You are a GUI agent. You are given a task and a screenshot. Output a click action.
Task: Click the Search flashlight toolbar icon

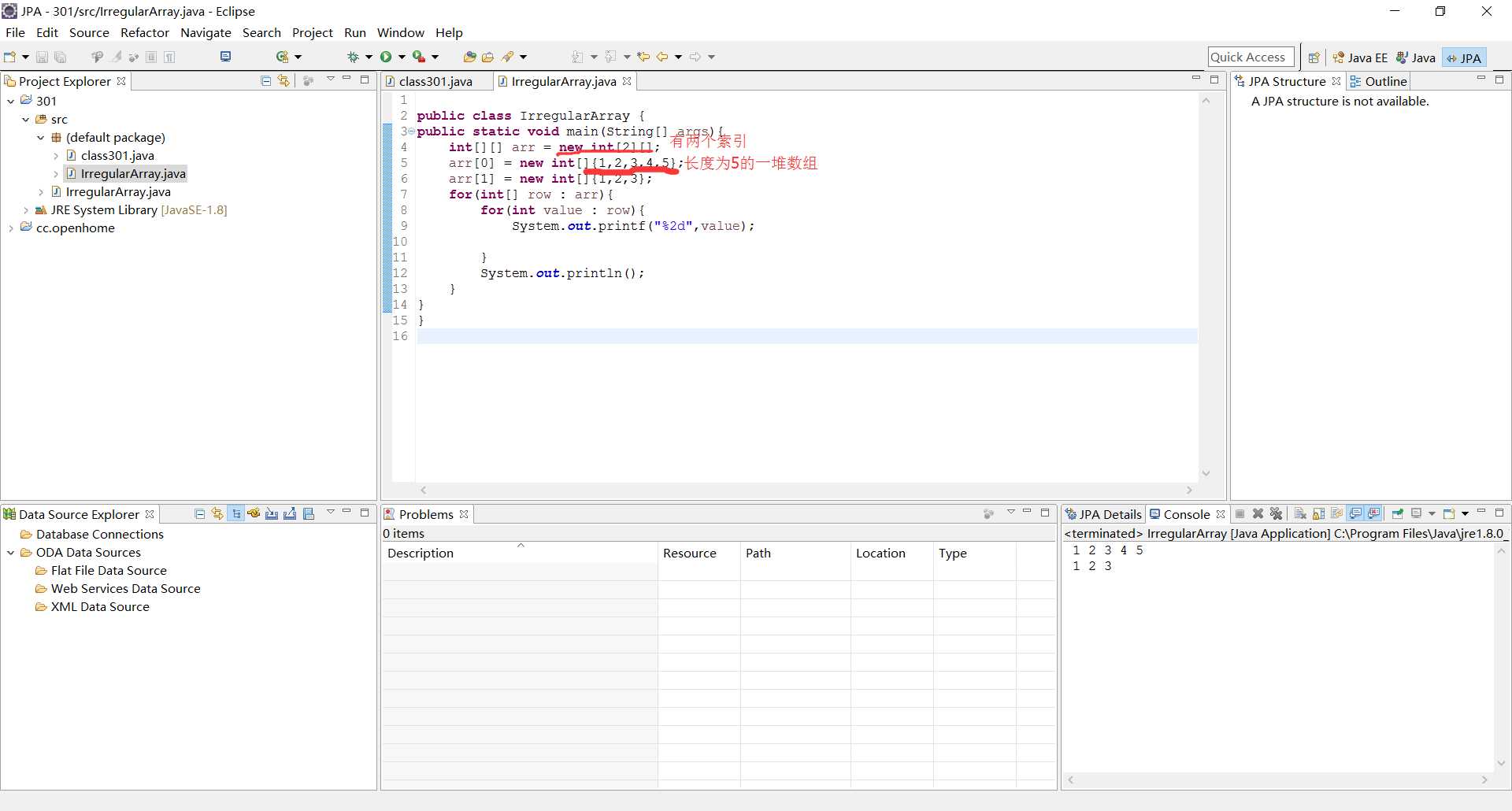point(508,57)
